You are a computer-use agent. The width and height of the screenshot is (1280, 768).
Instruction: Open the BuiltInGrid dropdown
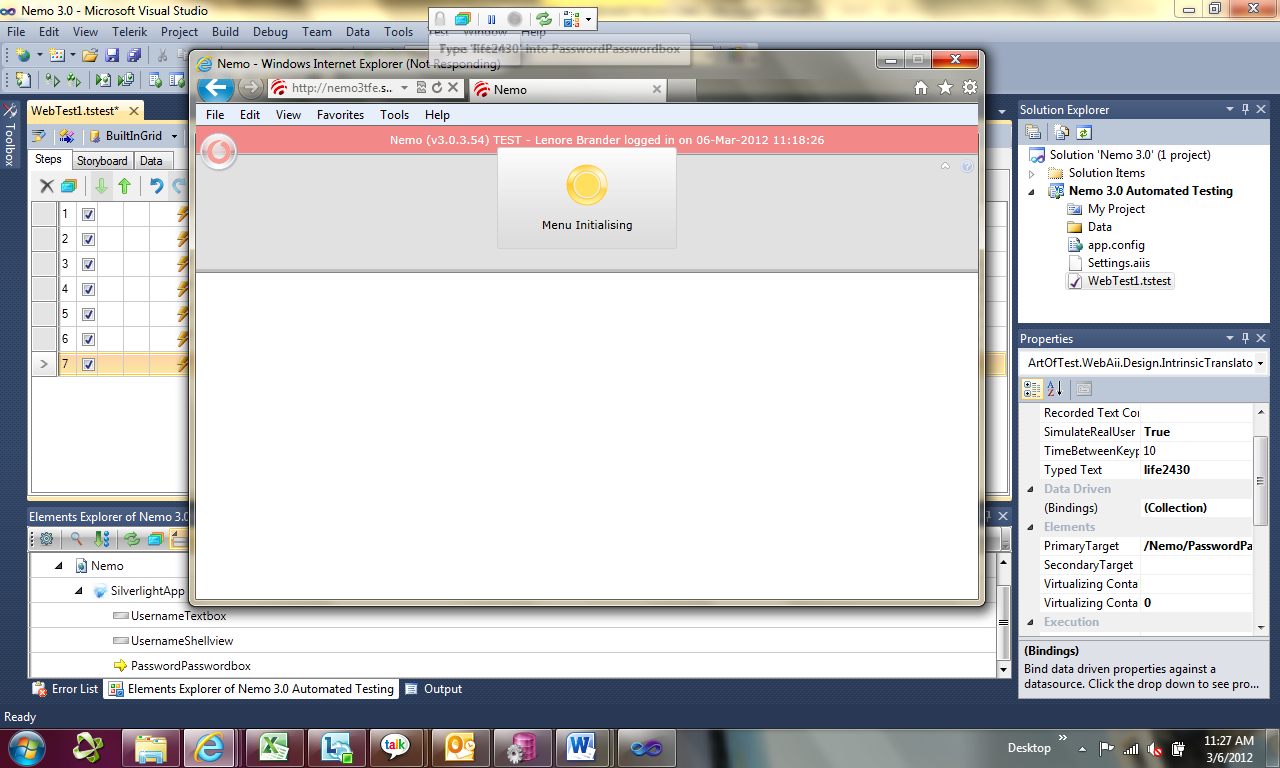pyautogui.click(x=174, y=136)
